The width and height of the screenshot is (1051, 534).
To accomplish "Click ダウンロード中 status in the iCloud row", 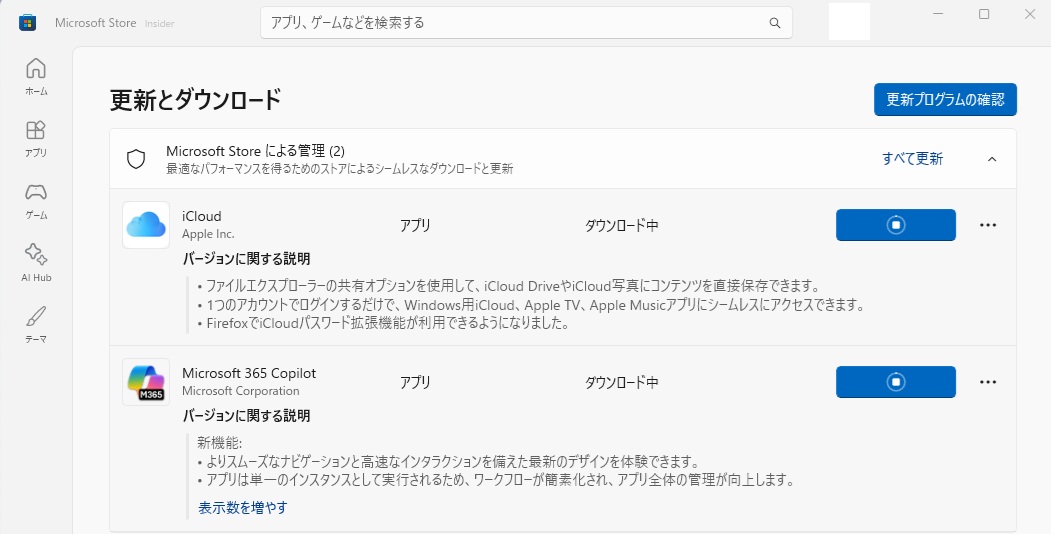I will tap(621, 226).
